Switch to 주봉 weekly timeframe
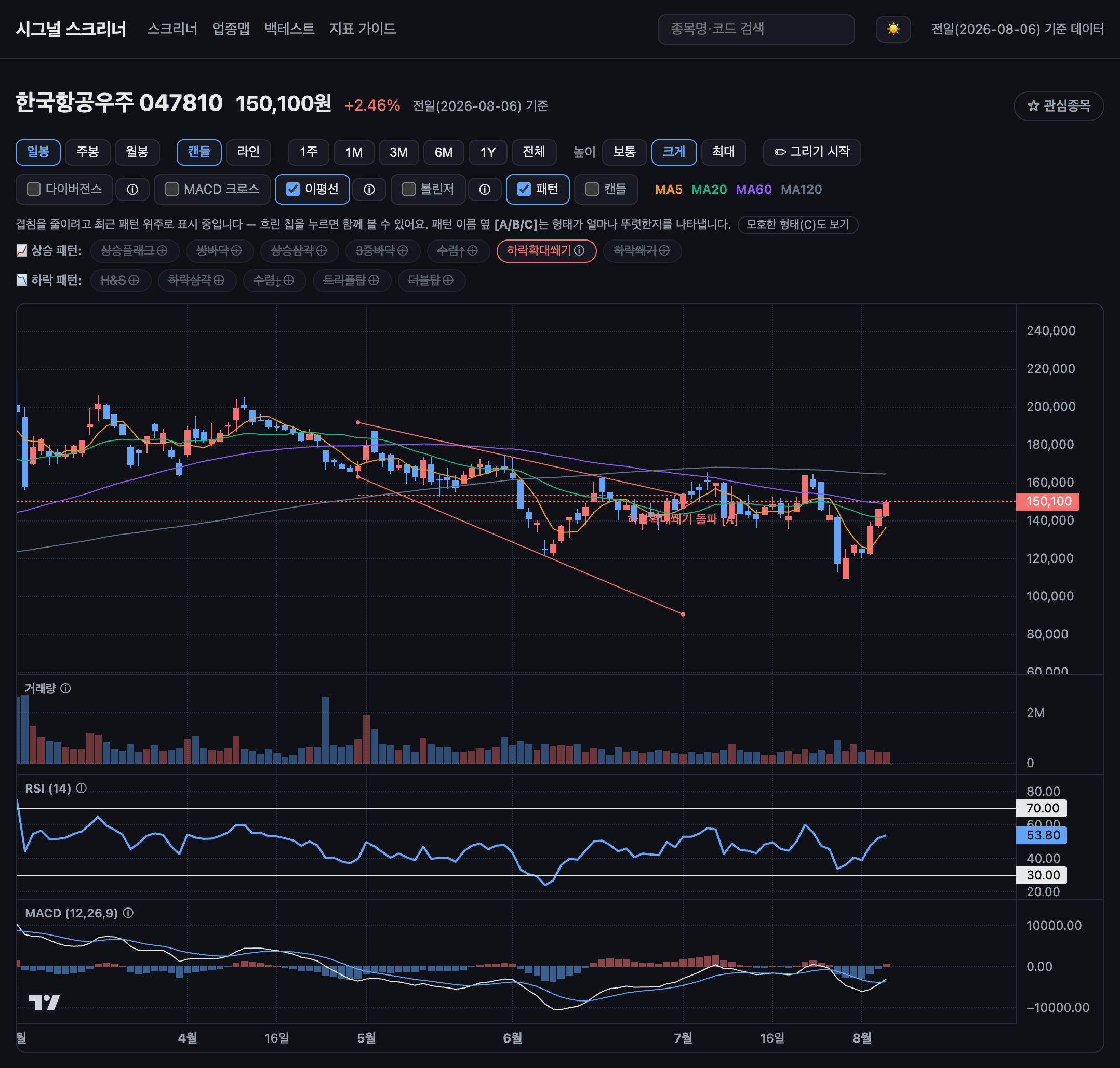This screenshot has height=1068, width=1120. pos(88,152)
